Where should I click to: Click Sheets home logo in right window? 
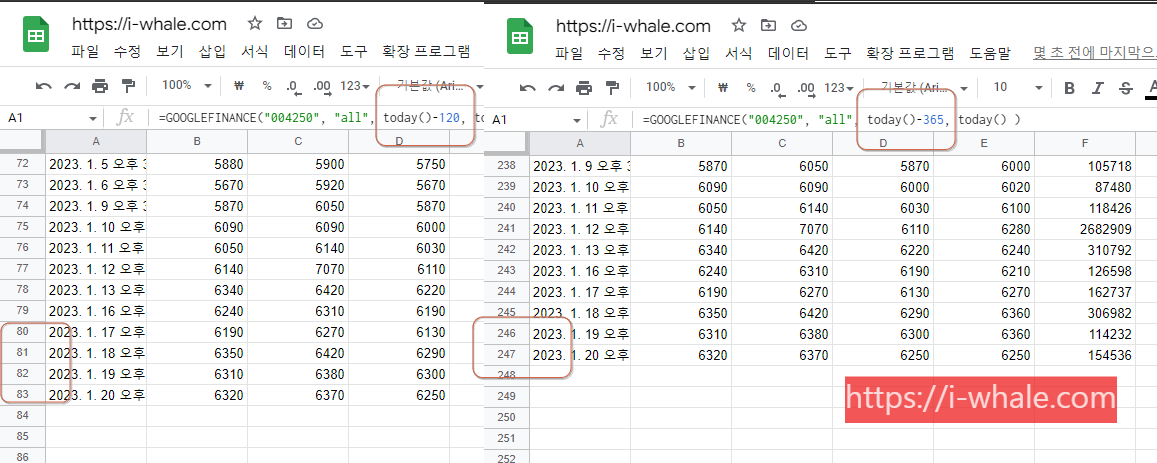point(519,38)
